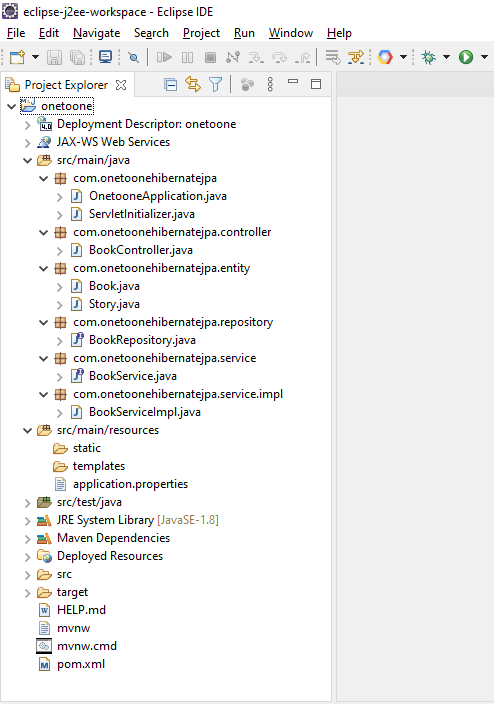This screenshot has width=494, height=704.
Task: Toggle Link with Editor in Project Explorer
Action: pos(193,84)
